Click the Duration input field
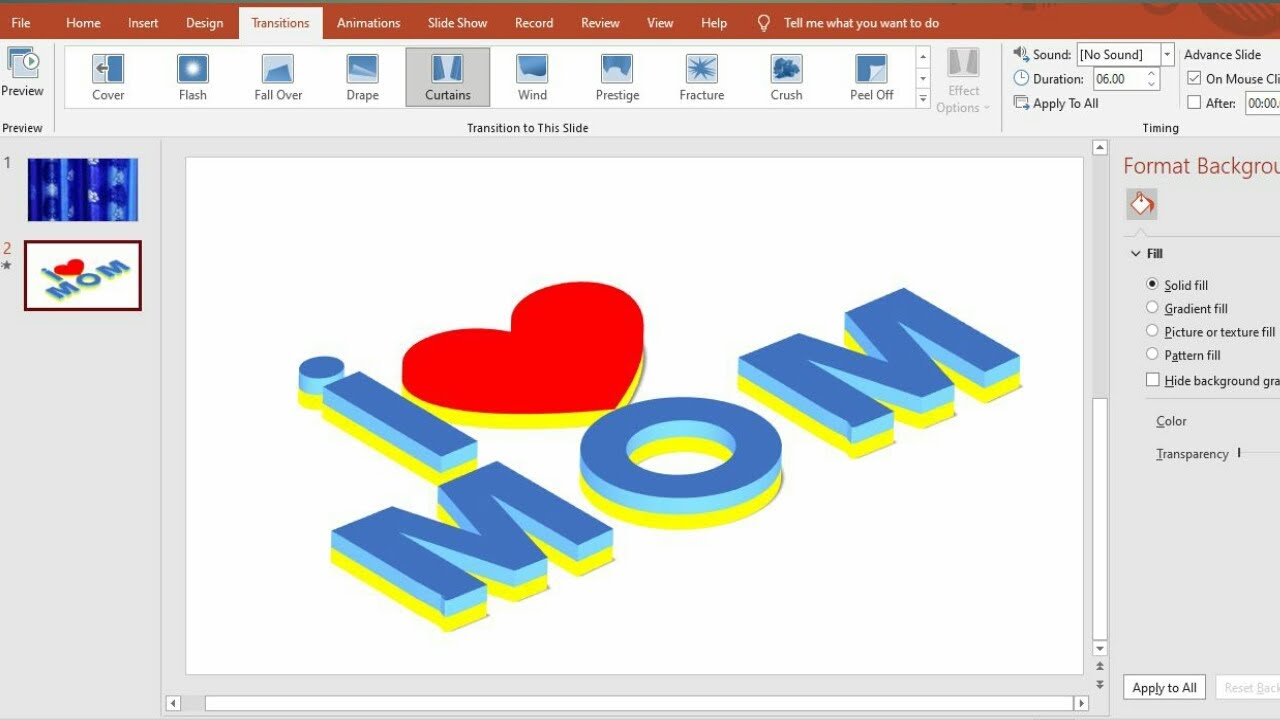Viewport: 1280px width, 720px height. click(1119, 79)
